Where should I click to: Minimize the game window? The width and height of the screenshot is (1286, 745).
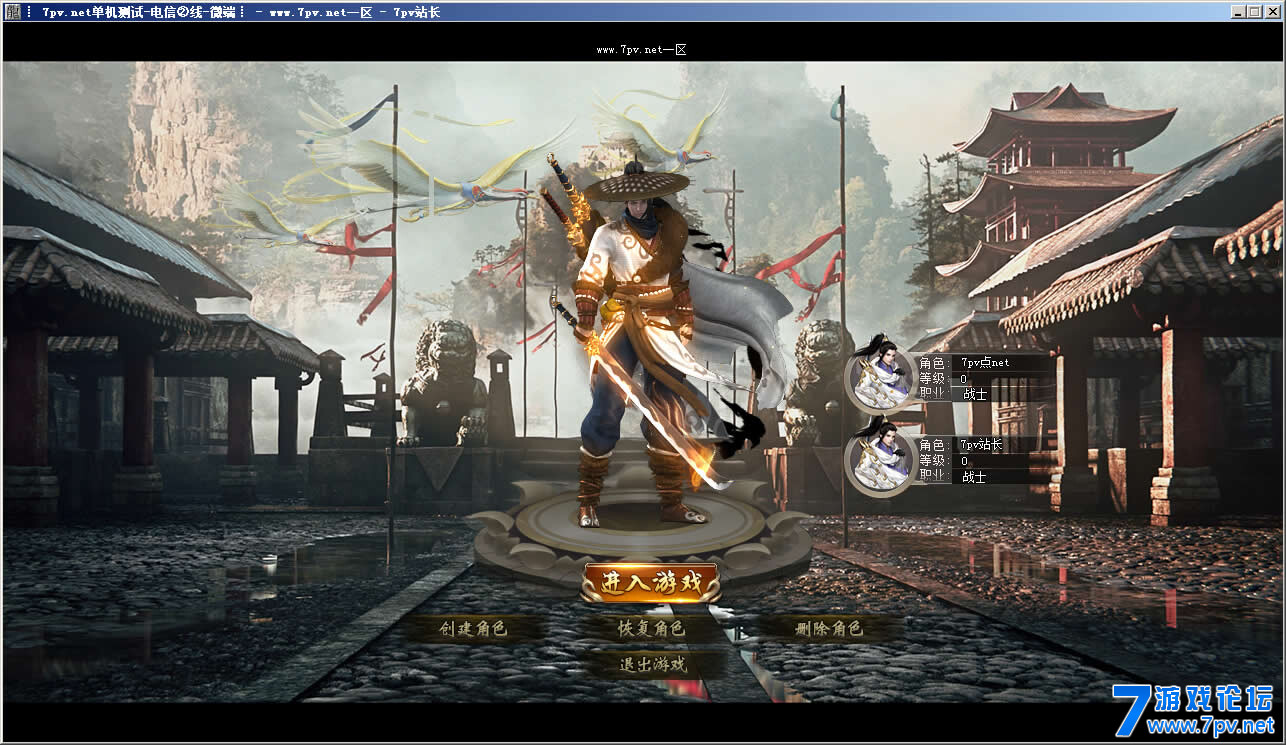pyautogui.click(x=1237, y=12)
